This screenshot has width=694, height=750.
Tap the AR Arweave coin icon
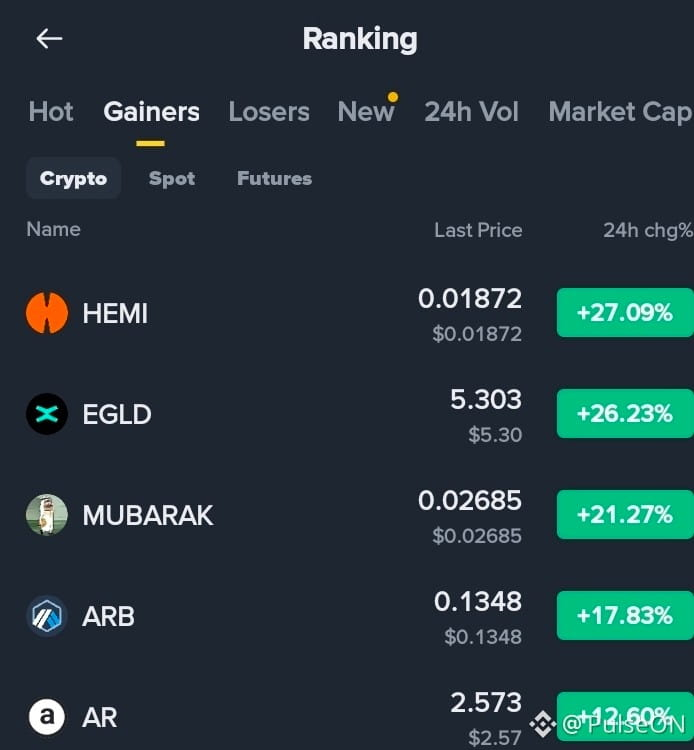point(47,717)
